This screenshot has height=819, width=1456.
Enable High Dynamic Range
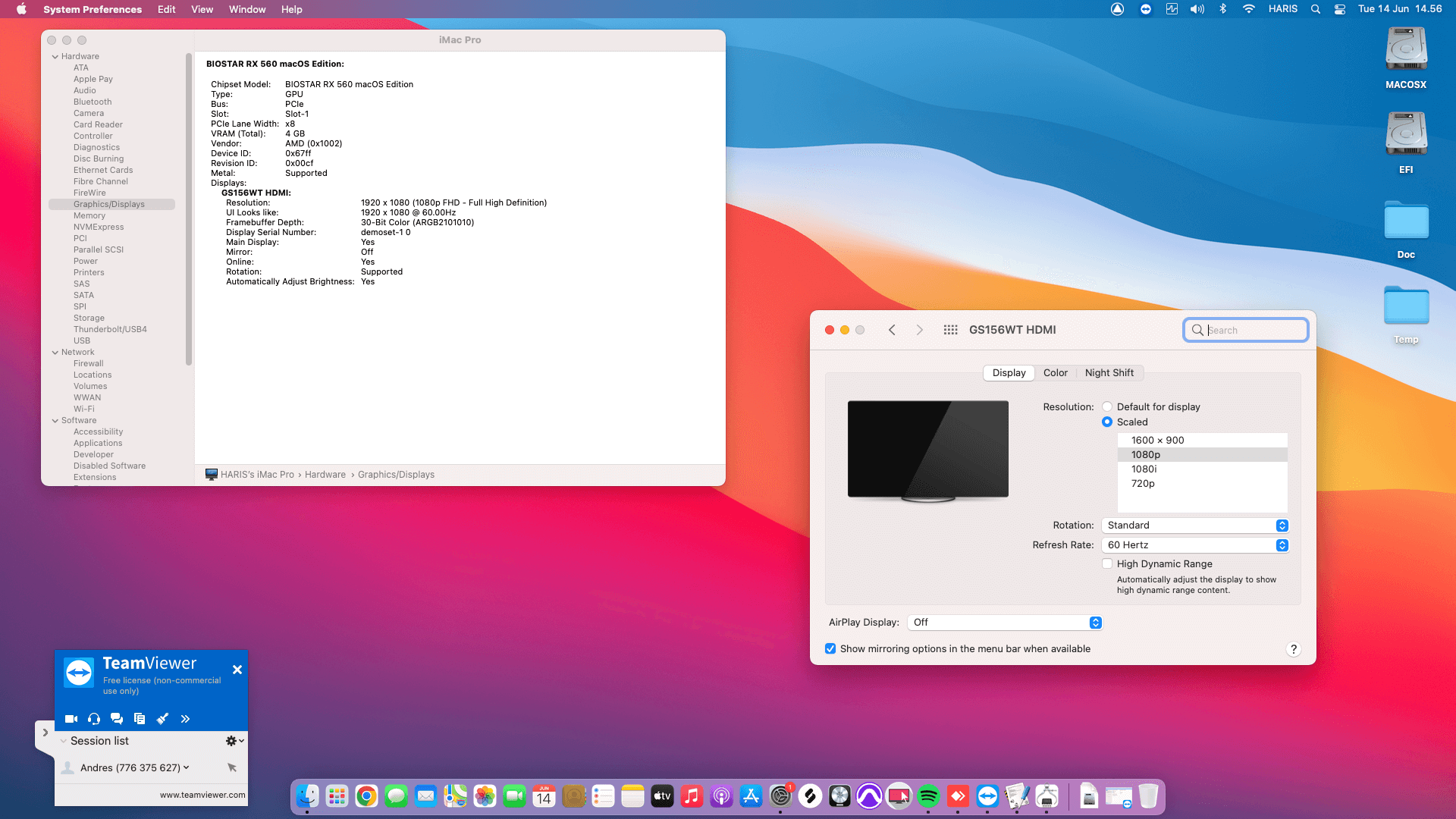point(1107,563)
